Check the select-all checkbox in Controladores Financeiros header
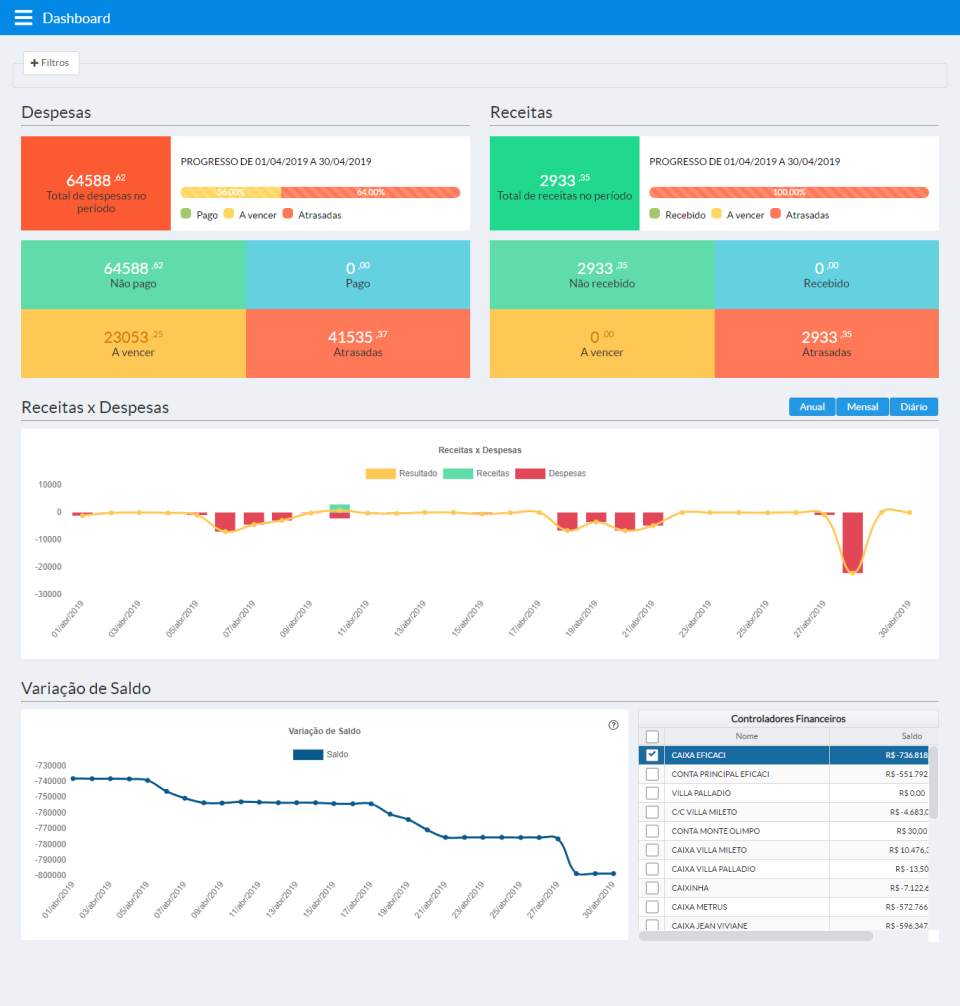960x1006 pixels. 651,735
